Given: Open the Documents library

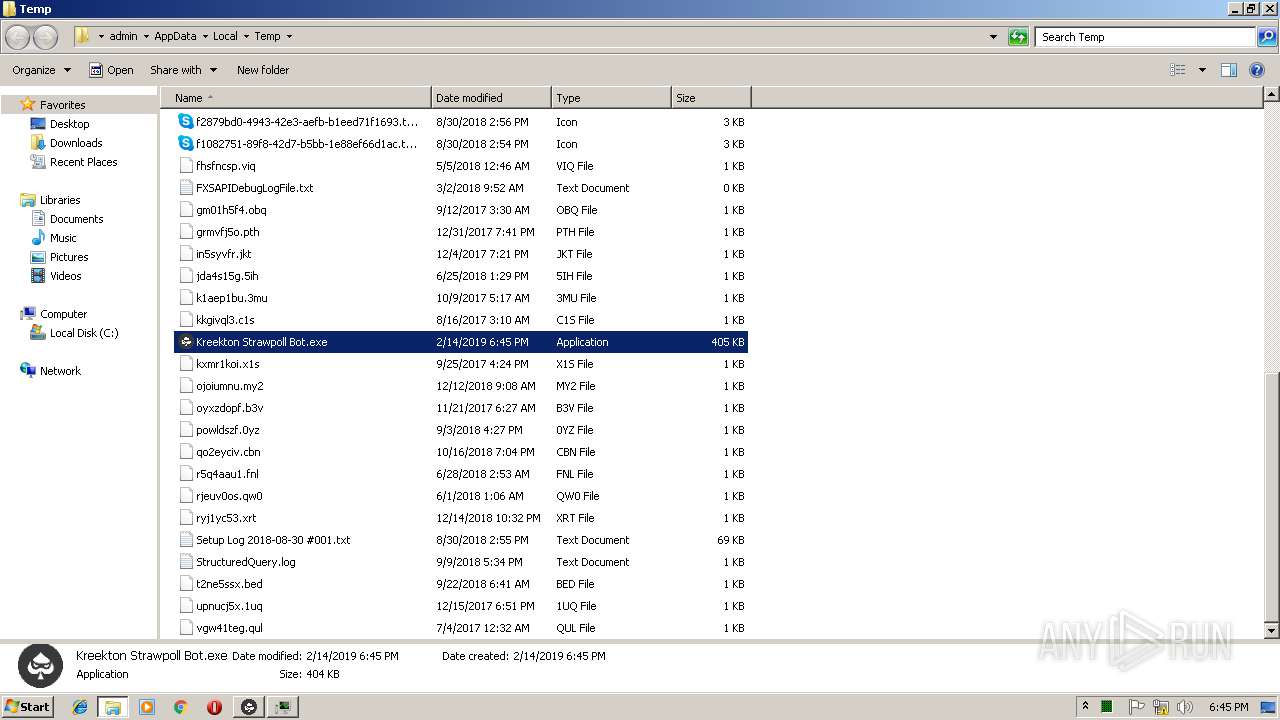Looking at the screenshot, I should point(76,219).
